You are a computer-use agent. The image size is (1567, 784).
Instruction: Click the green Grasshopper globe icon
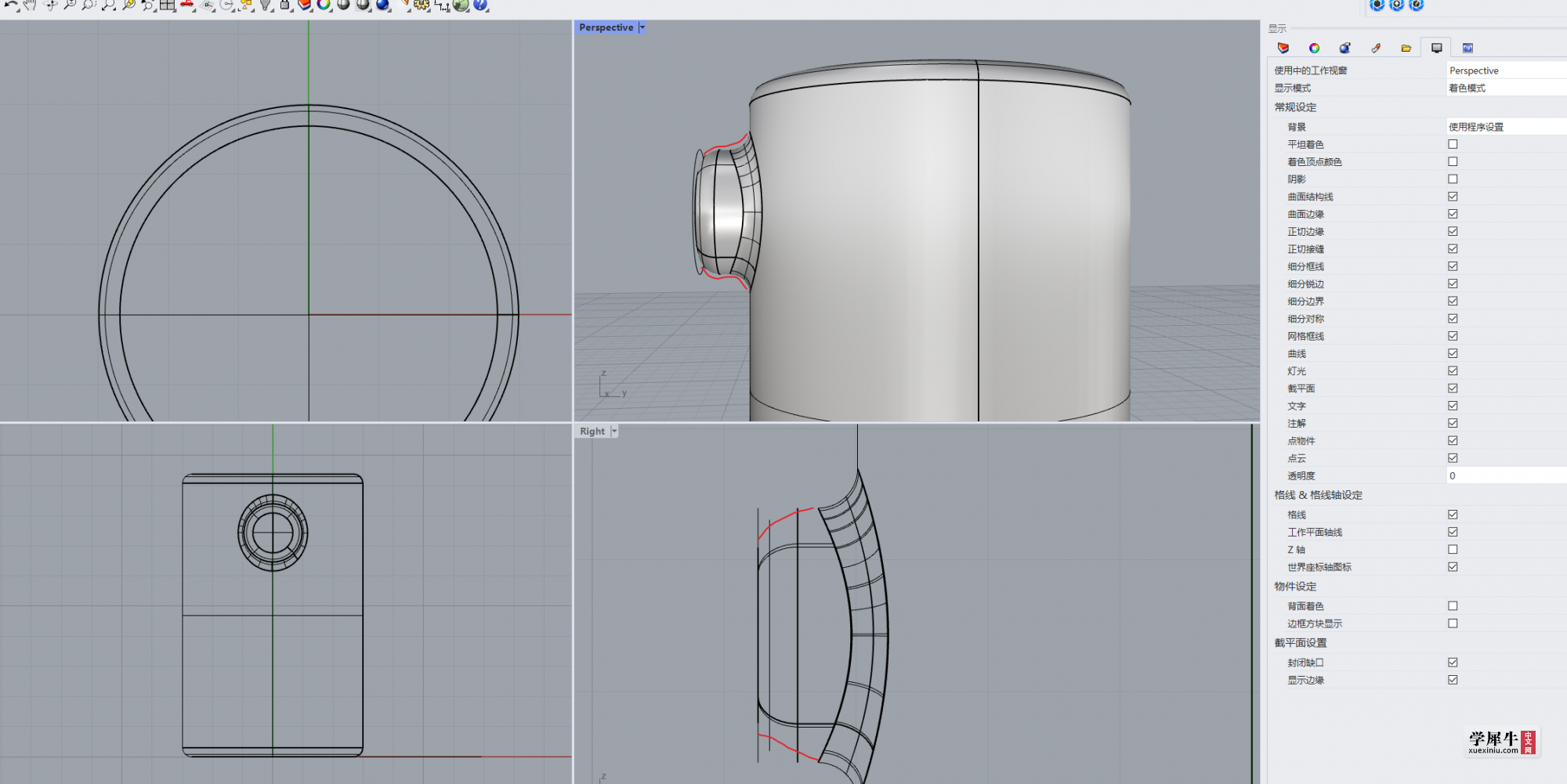coord(461,5)
